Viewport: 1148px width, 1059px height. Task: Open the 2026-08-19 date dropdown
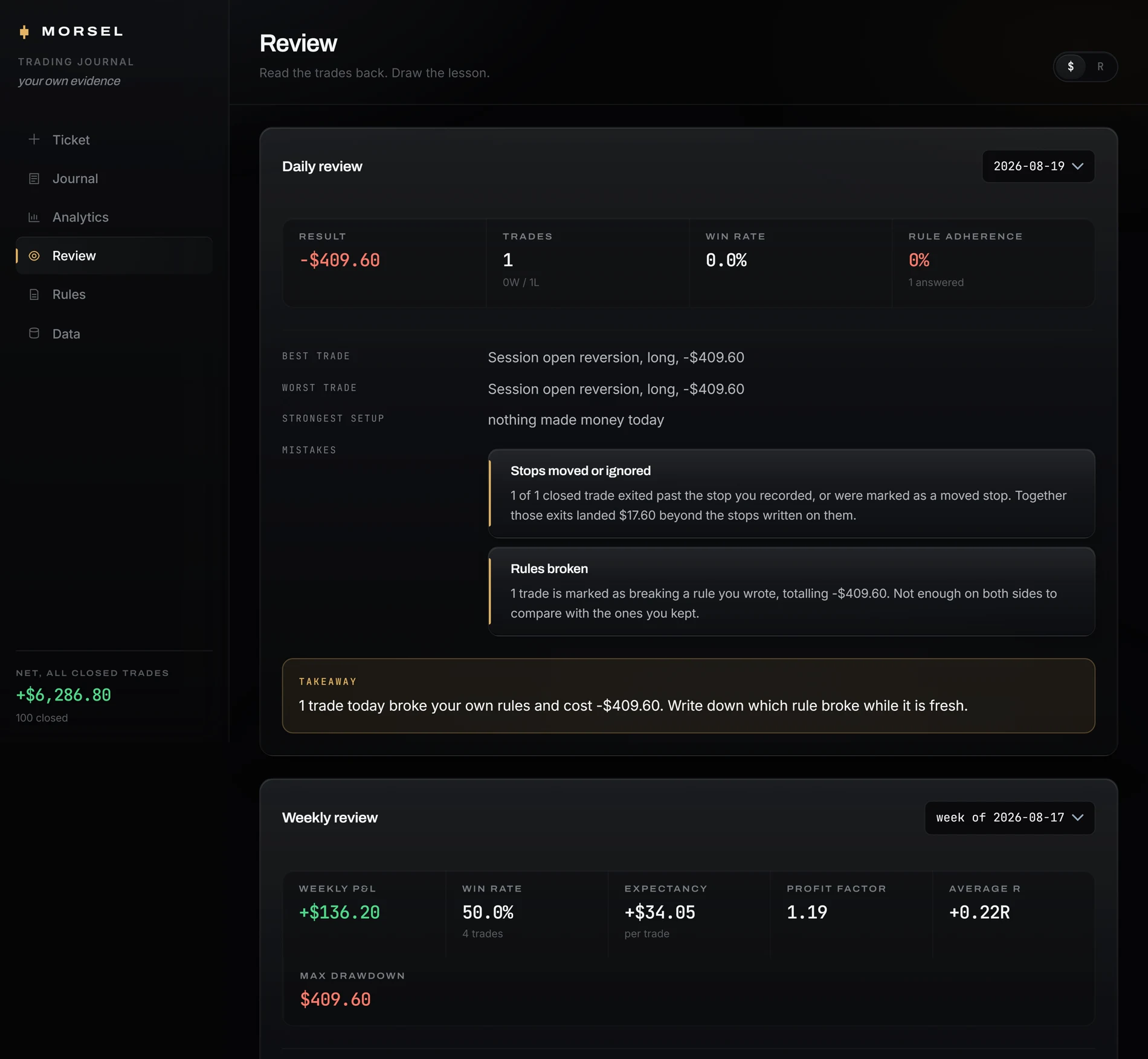(1038, 166)
